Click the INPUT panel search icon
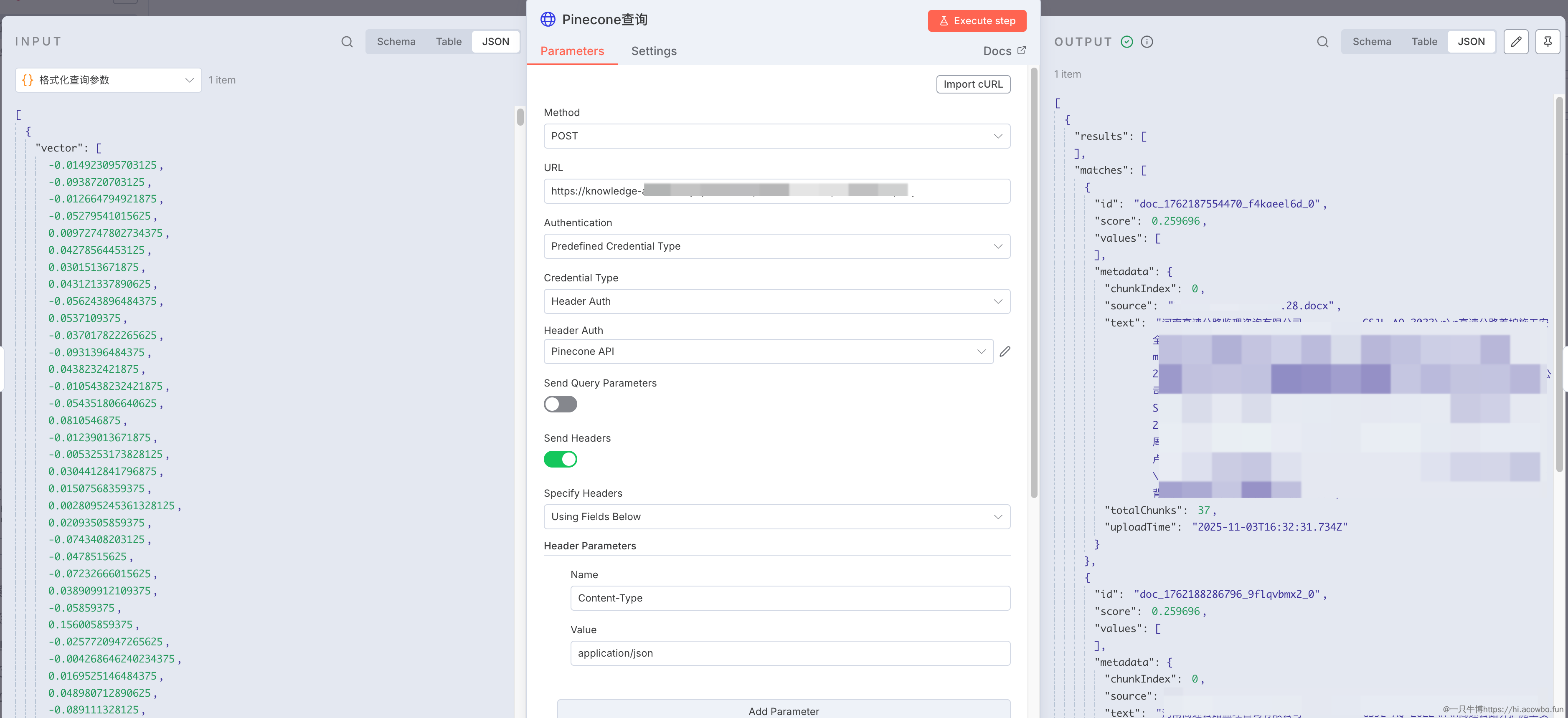1568x718 pixels. pyautogui.click(x=347, y=41)
